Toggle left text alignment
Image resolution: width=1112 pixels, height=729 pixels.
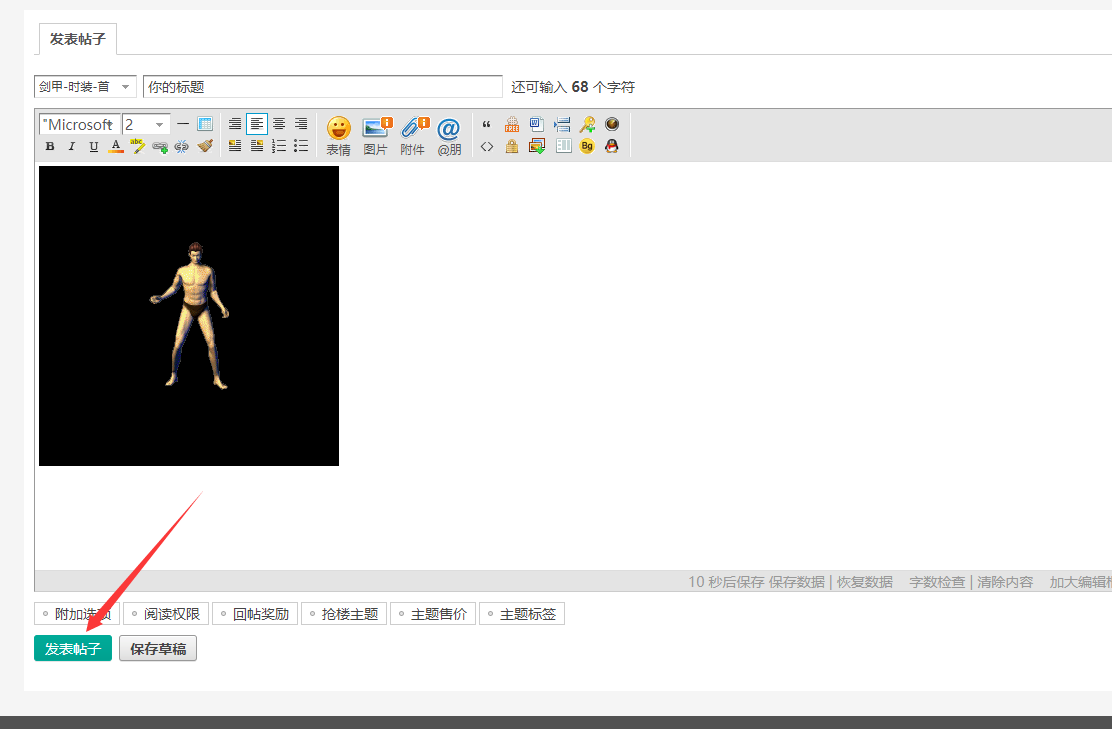pyautogui.click(x=257, y=124)
